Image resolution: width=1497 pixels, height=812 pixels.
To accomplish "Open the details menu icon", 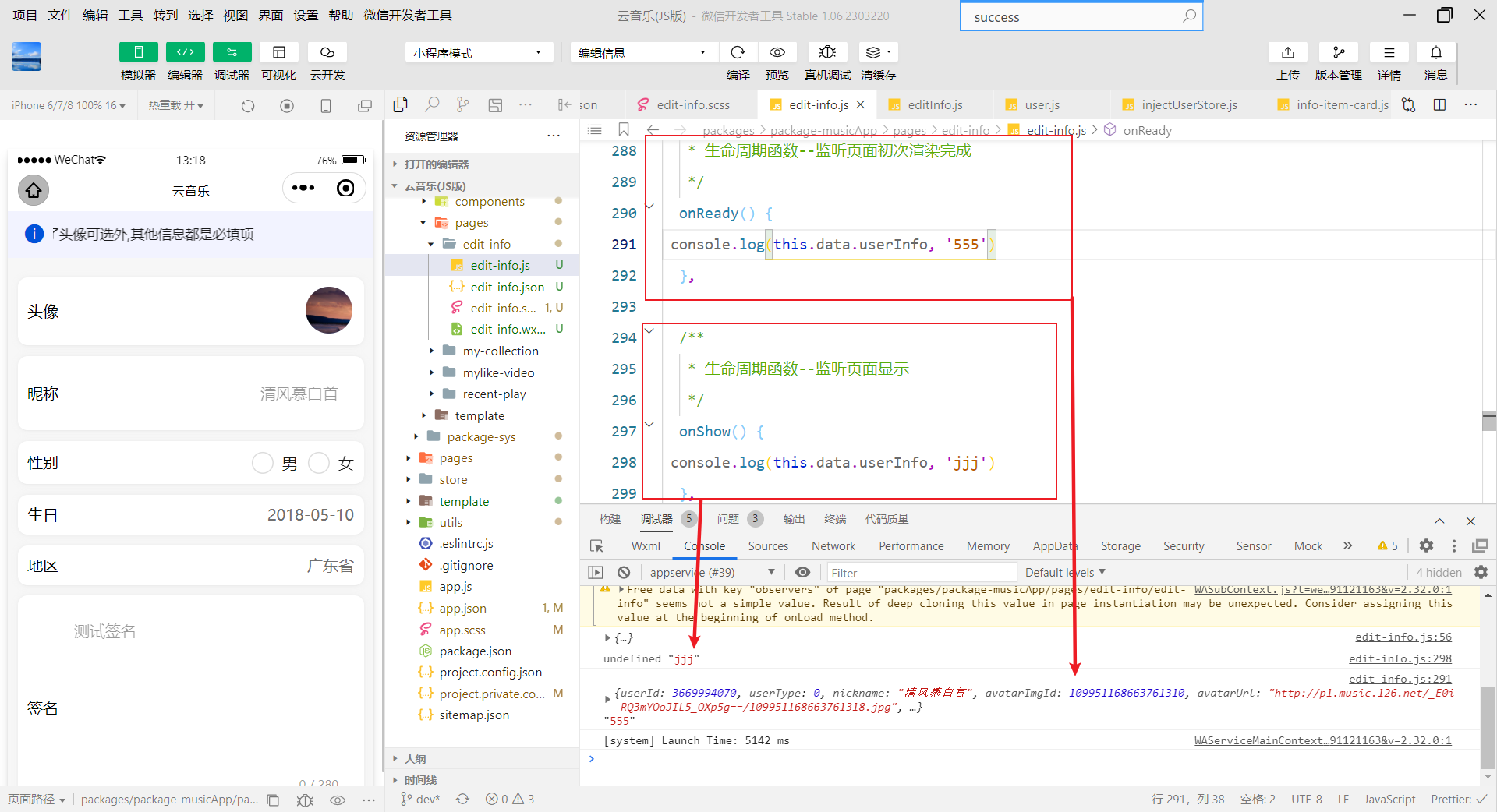I will coord(1389,52).
